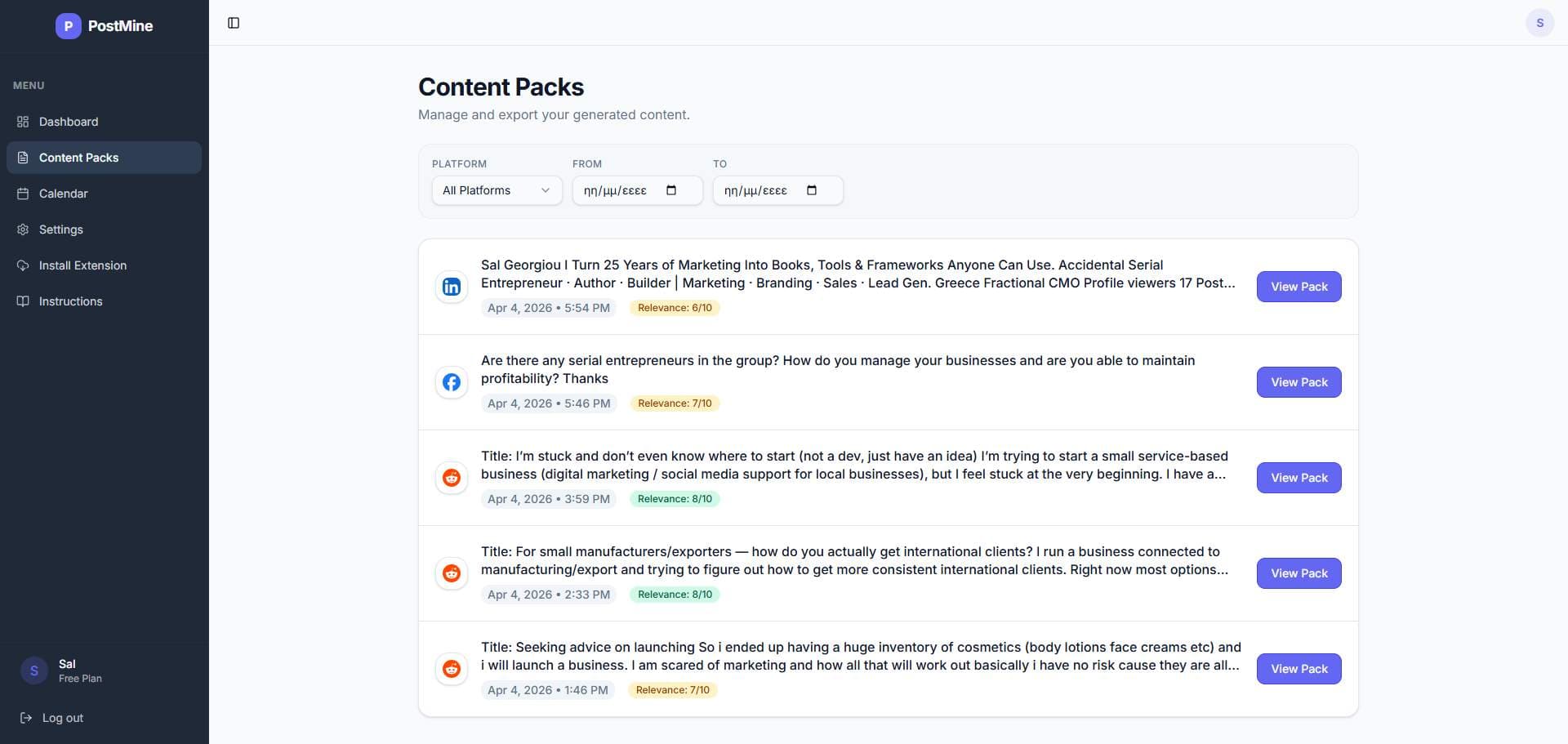Click the PostMine logo icon
This screenshot has height=744, width=1568.
tap(69, 26)
